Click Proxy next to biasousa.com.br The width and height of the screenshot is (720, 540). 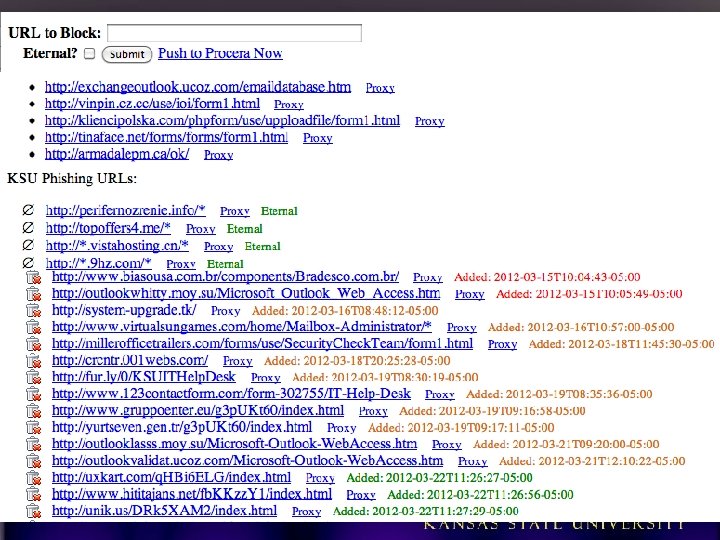(x=428, y=278)
